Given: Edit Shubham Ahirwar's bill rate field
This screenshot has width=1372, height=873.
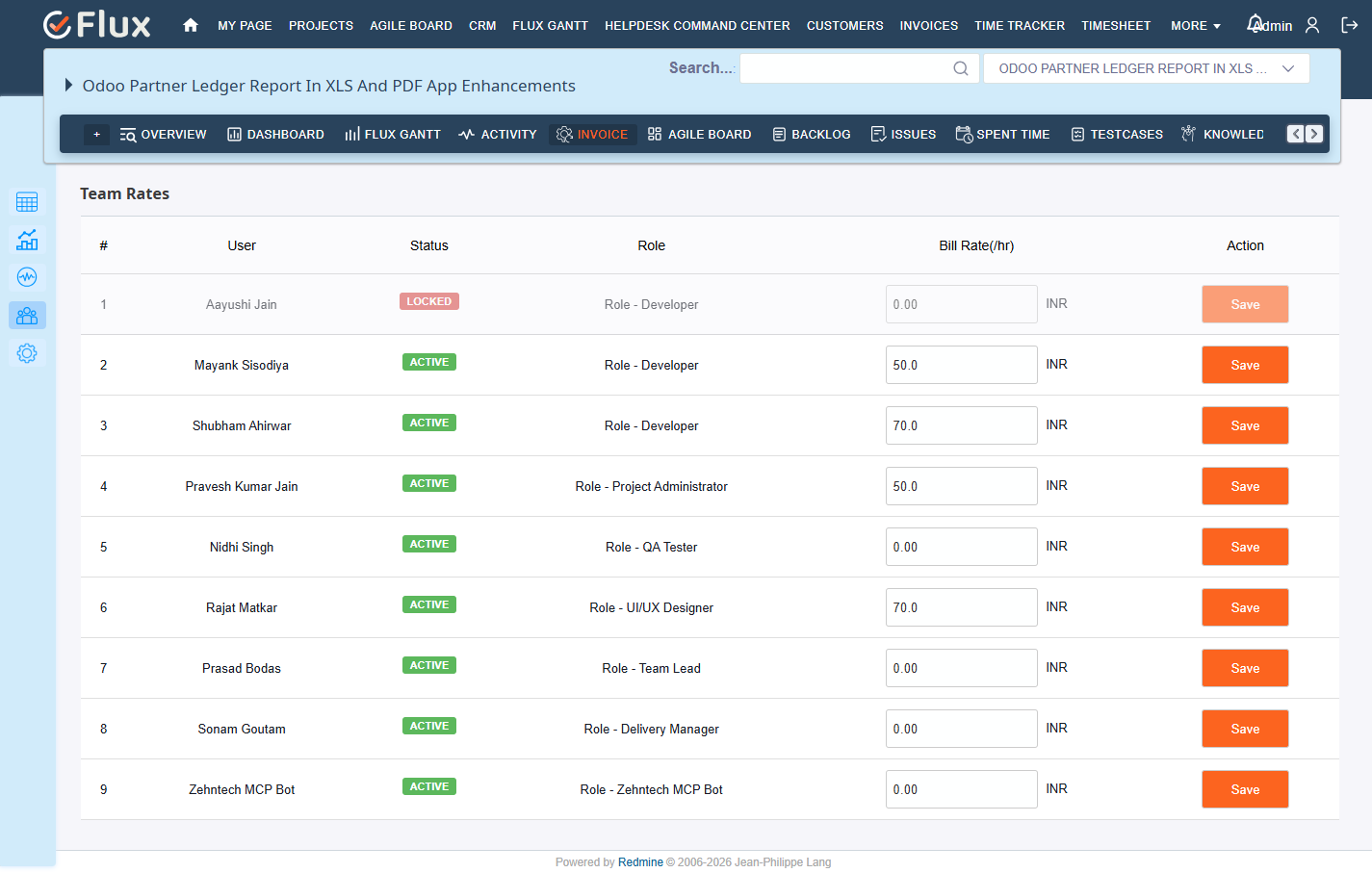Looking at the screenshot, I should coord(961,425).
